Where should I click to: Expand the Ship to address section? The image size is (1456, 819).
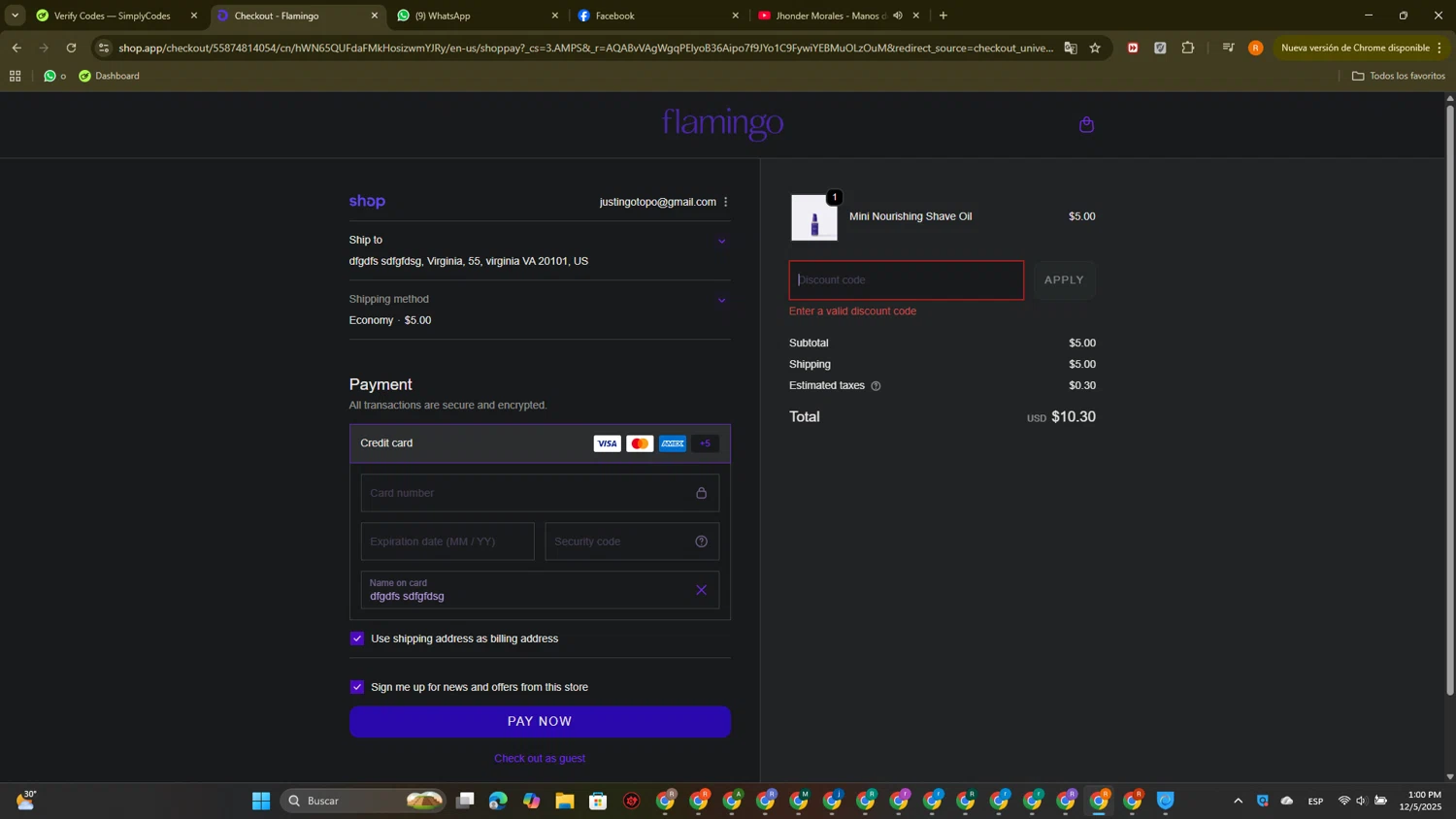[721, 241]
